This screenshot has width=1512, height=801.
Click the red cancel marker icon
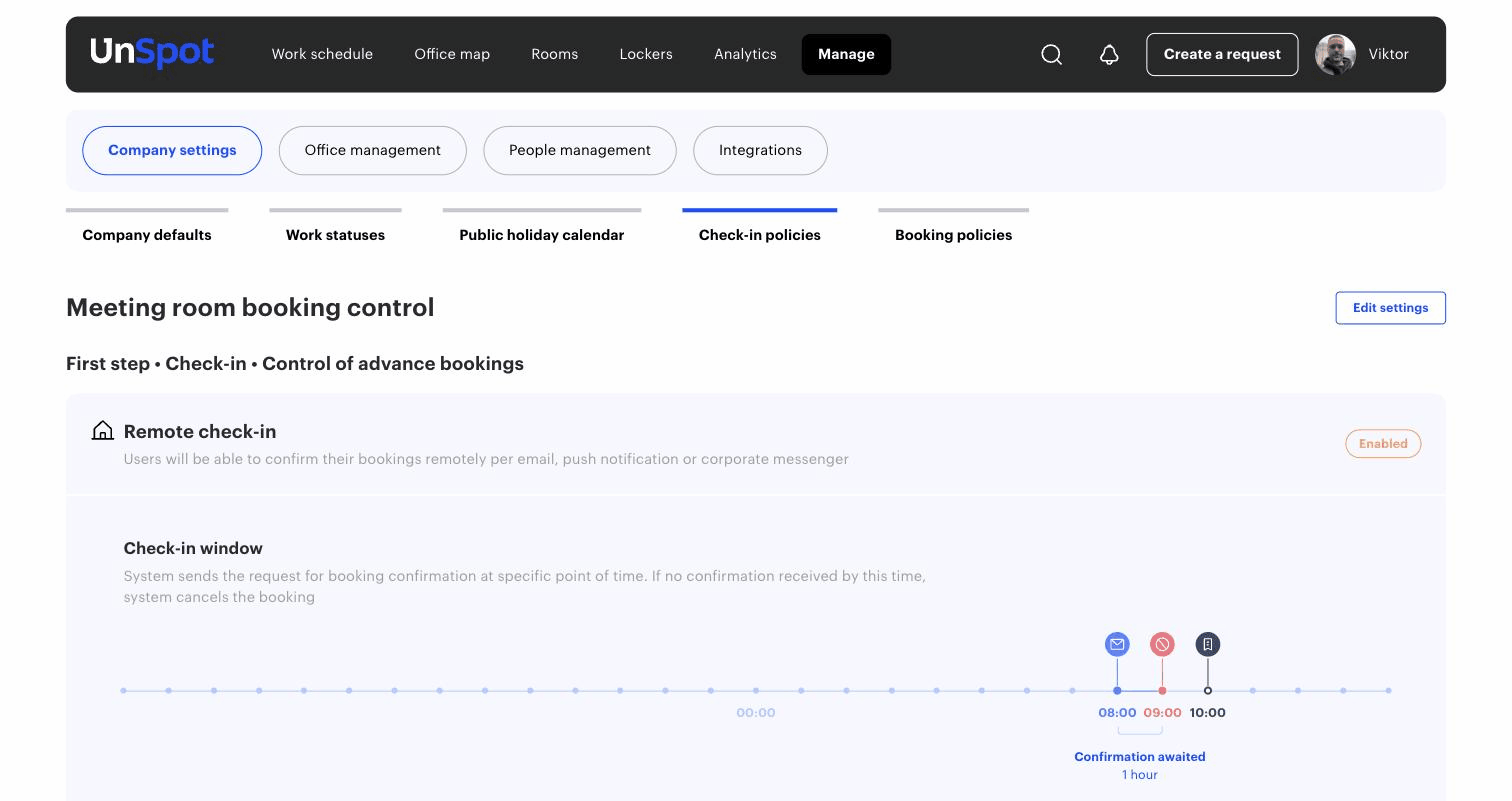point(1162,644)
